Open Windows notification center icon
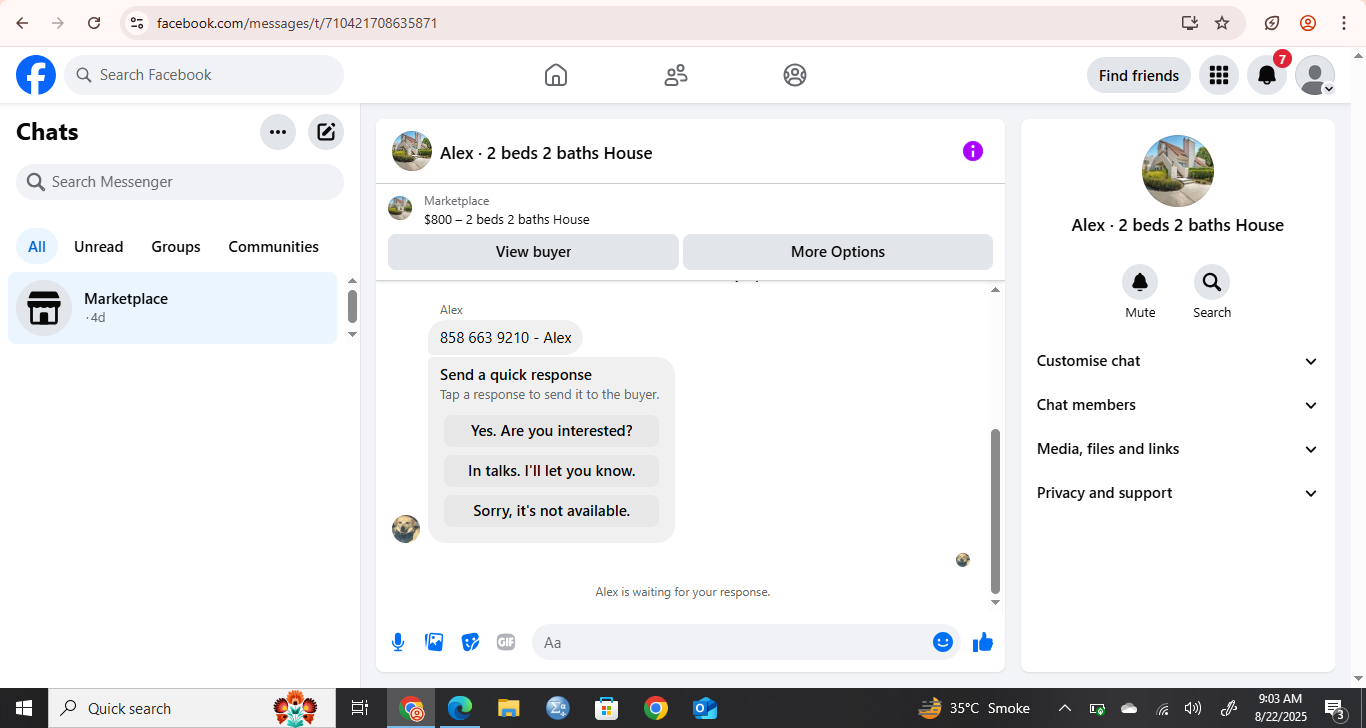 click(x=1335, y=708)
